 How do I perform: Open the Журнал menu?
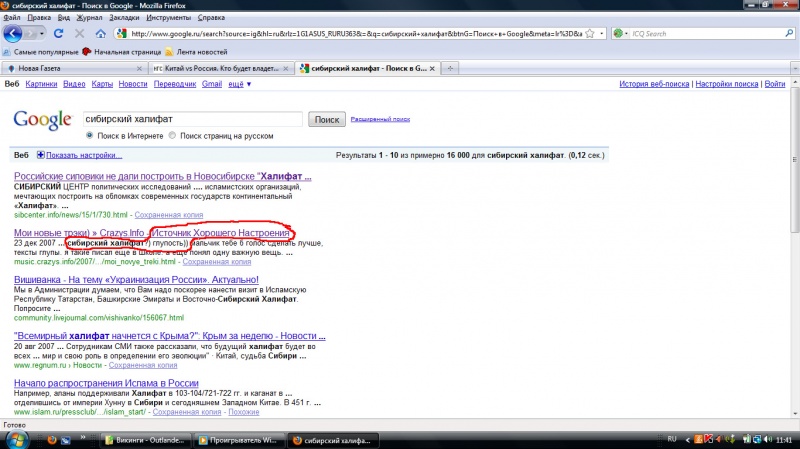point(89,18)
